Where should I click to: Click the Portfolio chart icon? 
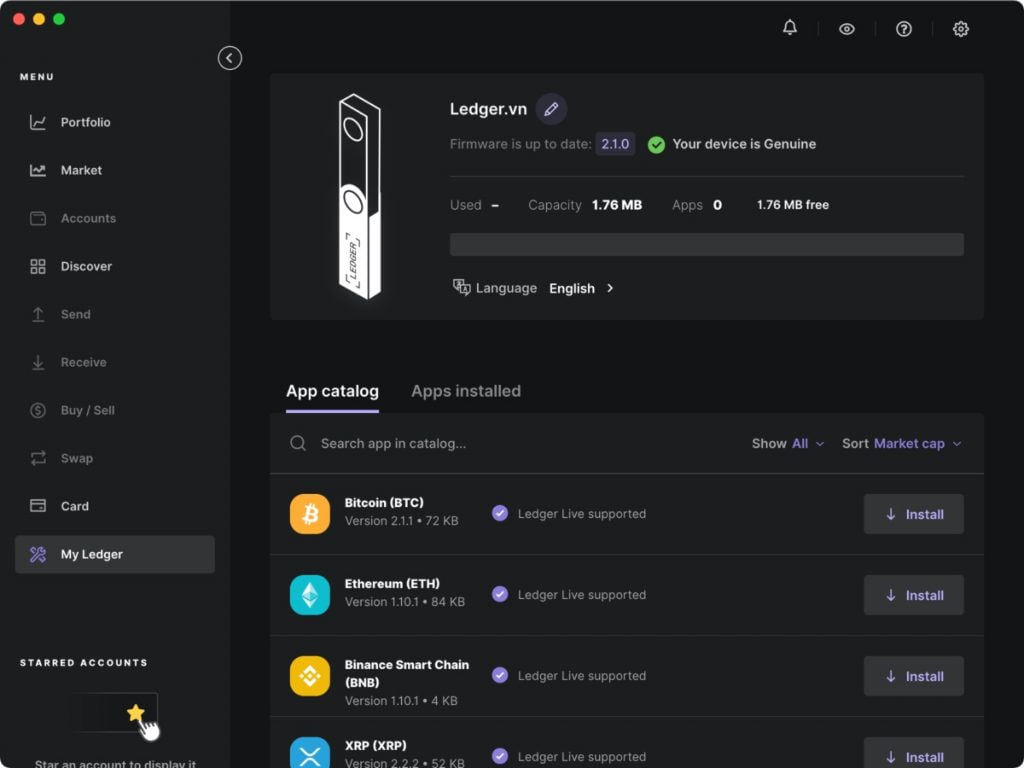(x=38, y=122)
